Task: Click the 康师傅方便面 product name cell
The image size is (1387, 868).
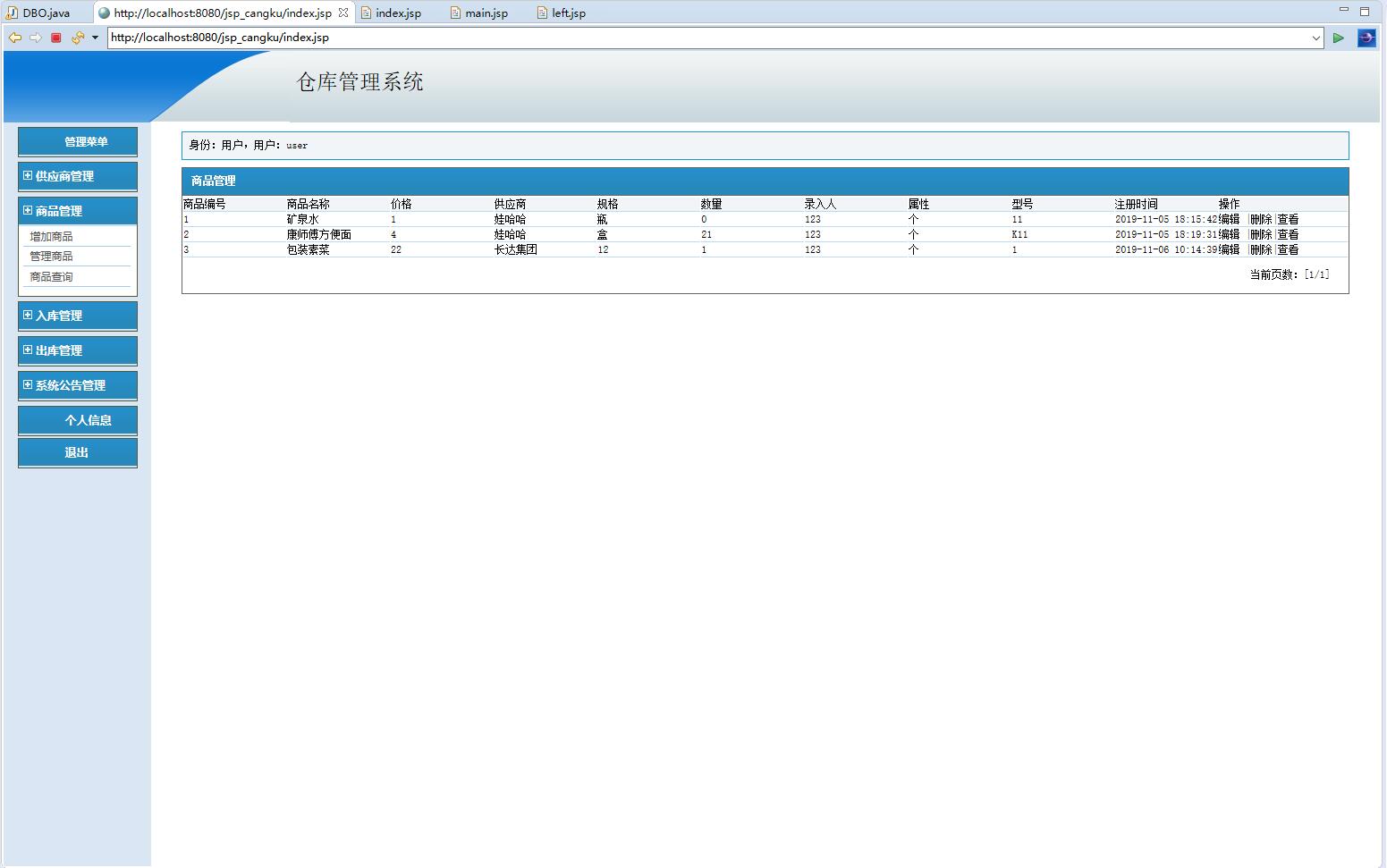Action: coord(319,234)
